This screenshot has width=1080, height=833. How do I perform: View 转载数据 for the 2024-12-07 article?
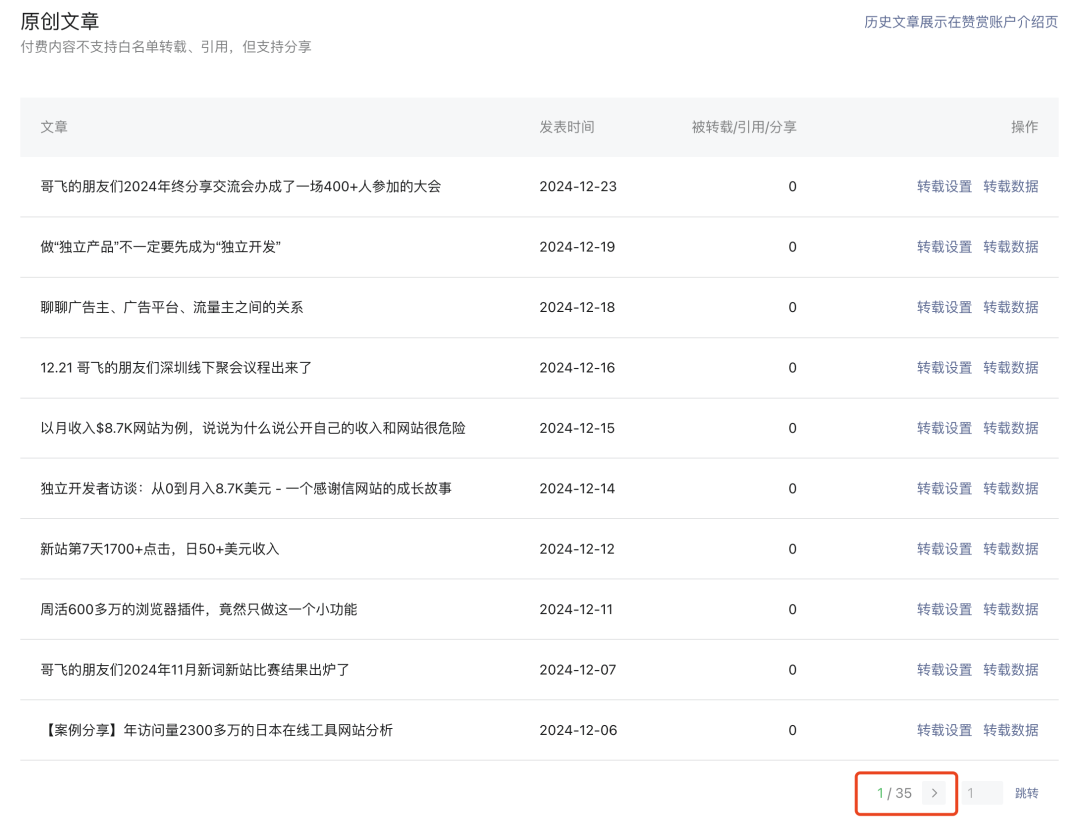coord(1010,670)
